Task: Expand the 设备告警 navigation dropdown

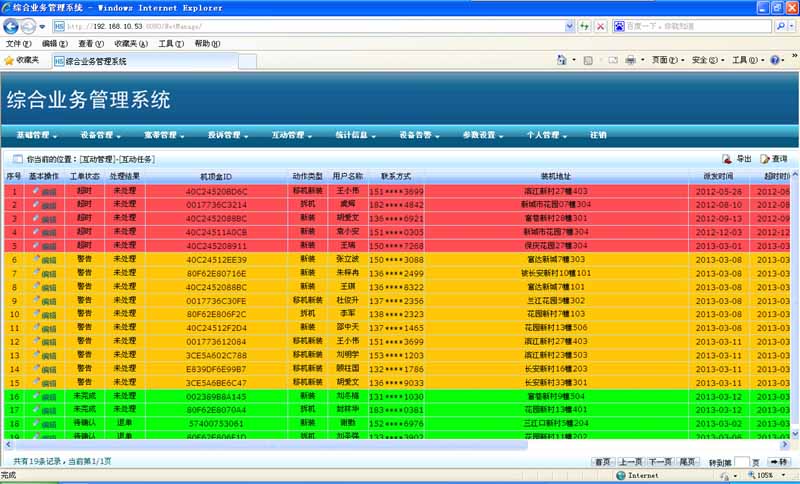Action: [421, 135]
